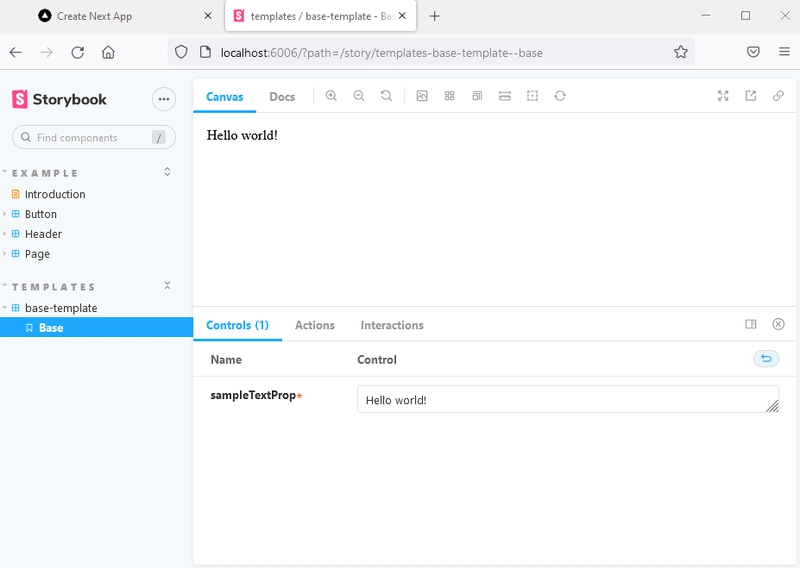The image size is (800, 568).
Task: Copy canvas link with the chain icon
Action: pyautogui.click(x=778, y=96)
